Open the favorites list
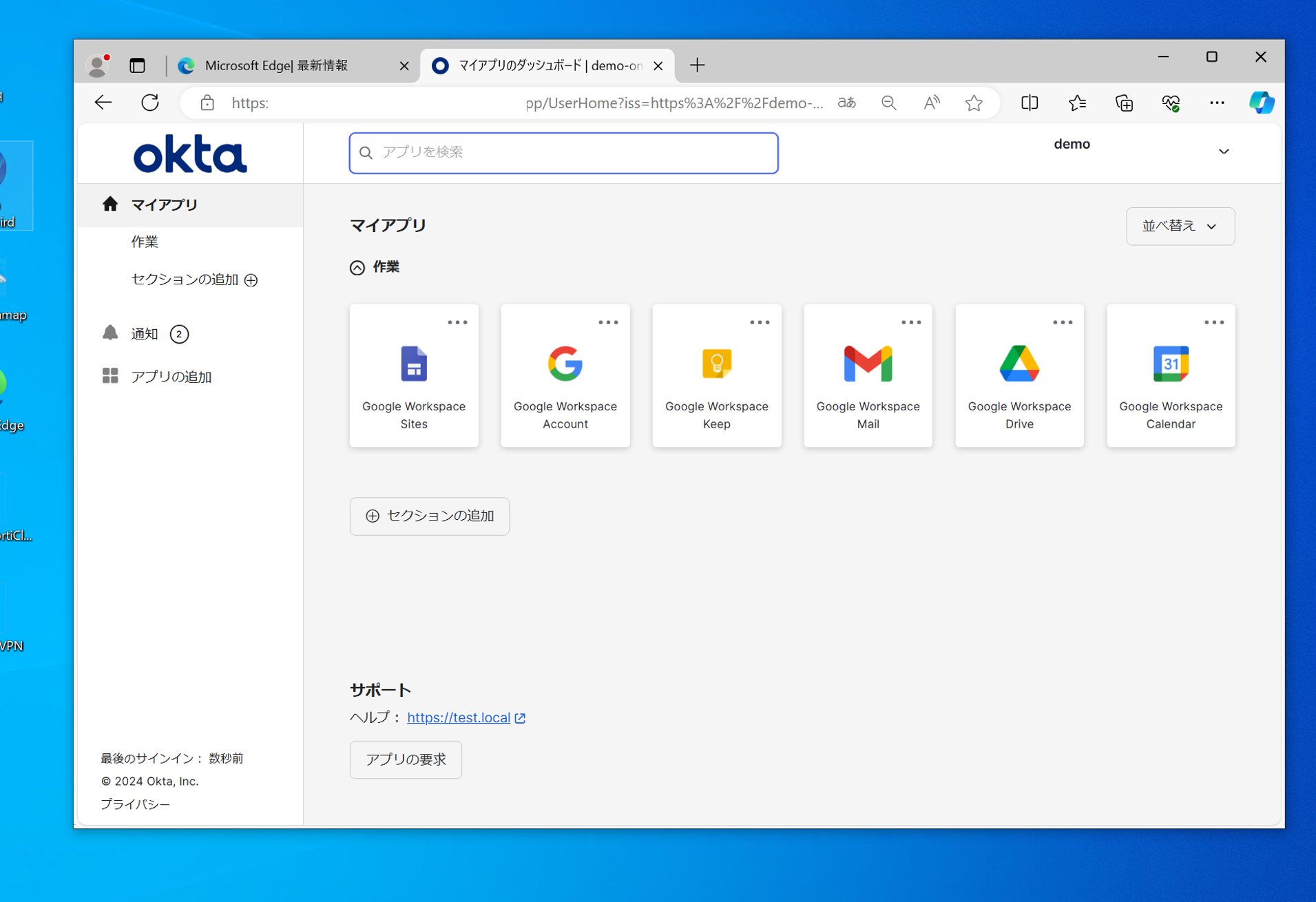 [x=1077, y=103]
